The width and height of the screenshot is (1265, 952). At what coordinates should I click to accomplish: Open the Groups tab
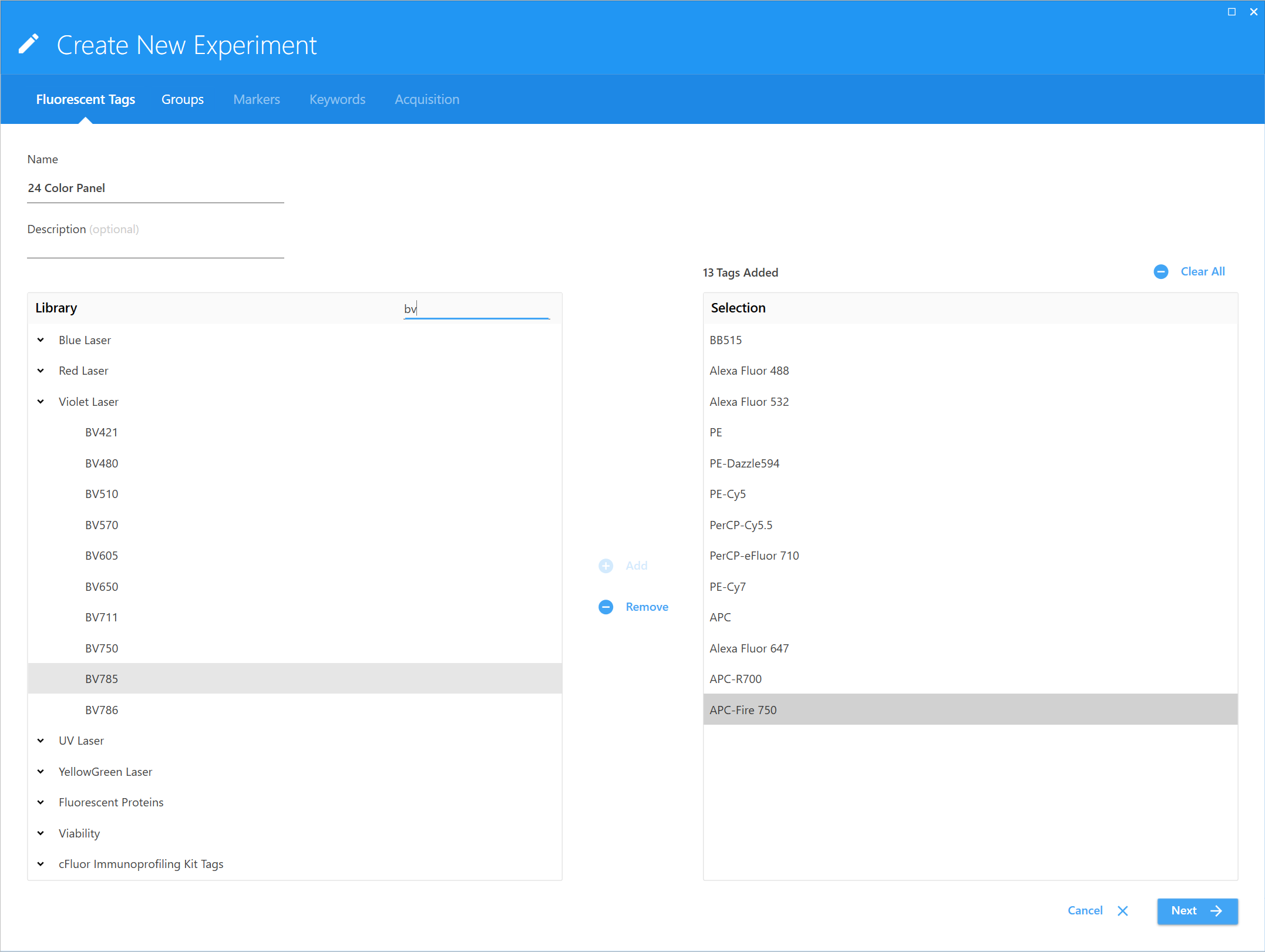[183, 99]
